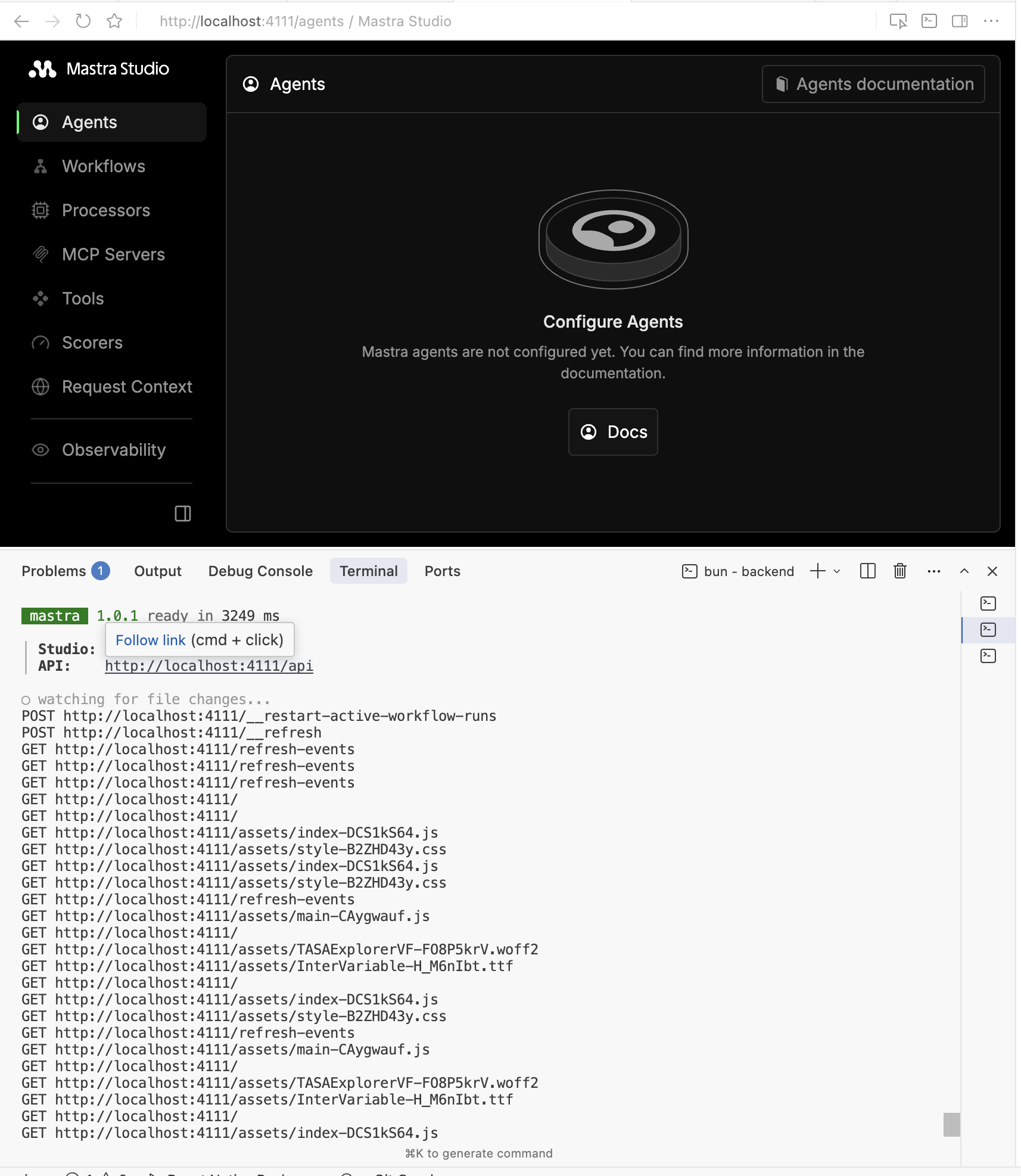Click the "watching for file changes..." line
1021x1176 pixels.
click(x=147, y=699)
